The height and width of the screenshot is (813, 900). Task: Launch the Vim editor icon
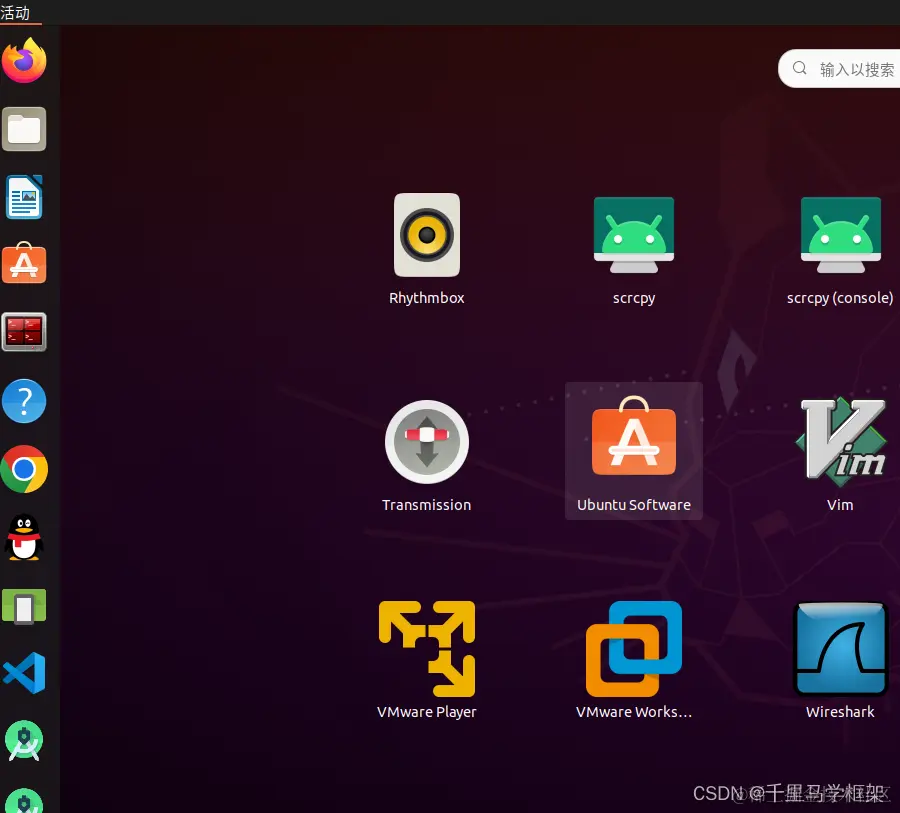840,442
